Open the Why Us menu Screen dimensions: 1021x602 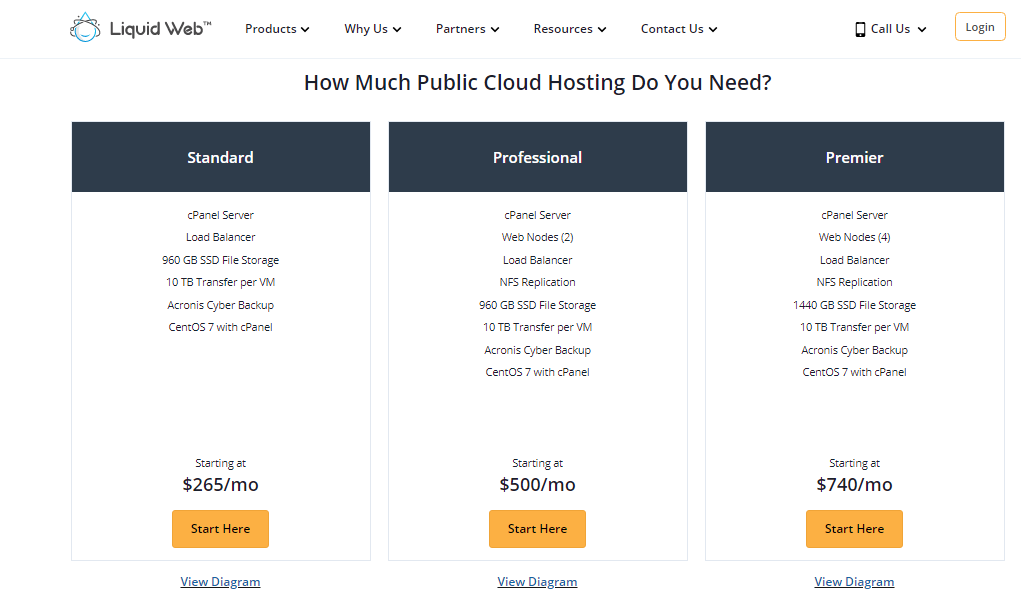point(373,29)
